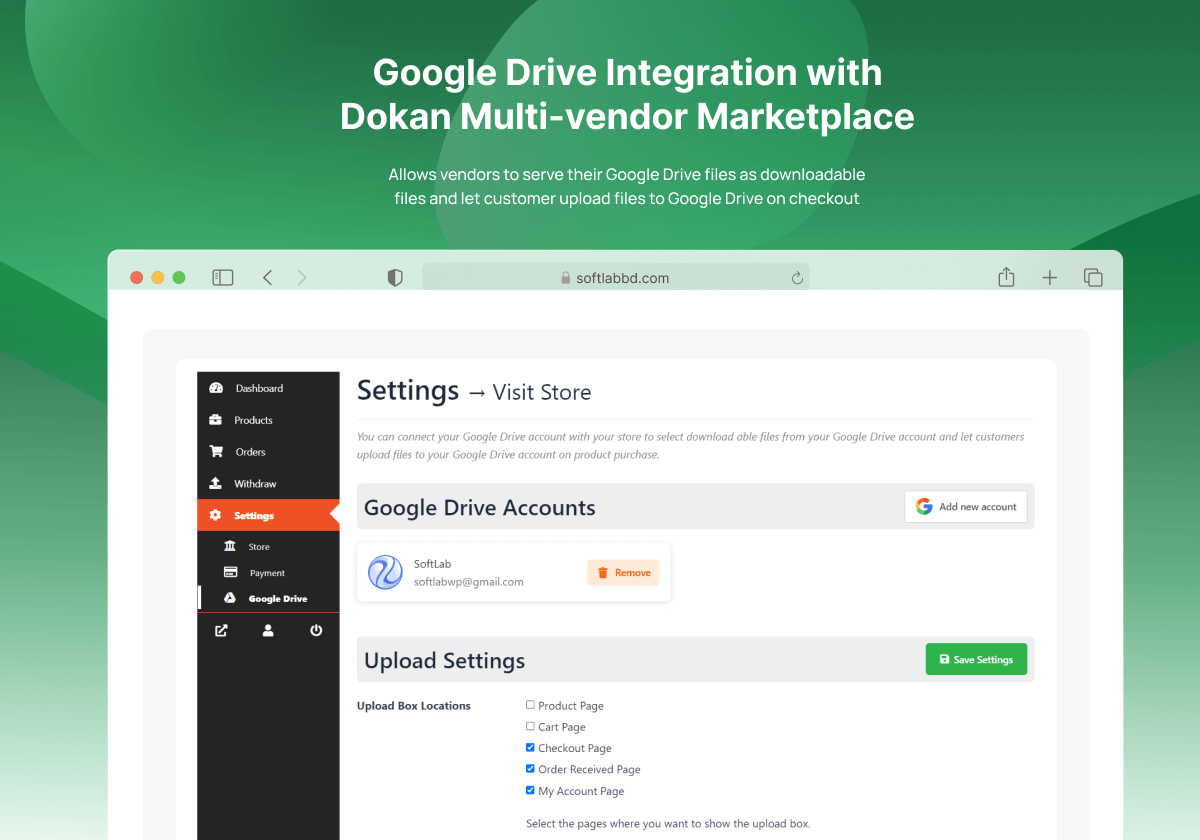The height and width of the screenshot is (840, 1200).
Task: Uncheck the Order Received Page checkbox
Action: pos(530,769)
